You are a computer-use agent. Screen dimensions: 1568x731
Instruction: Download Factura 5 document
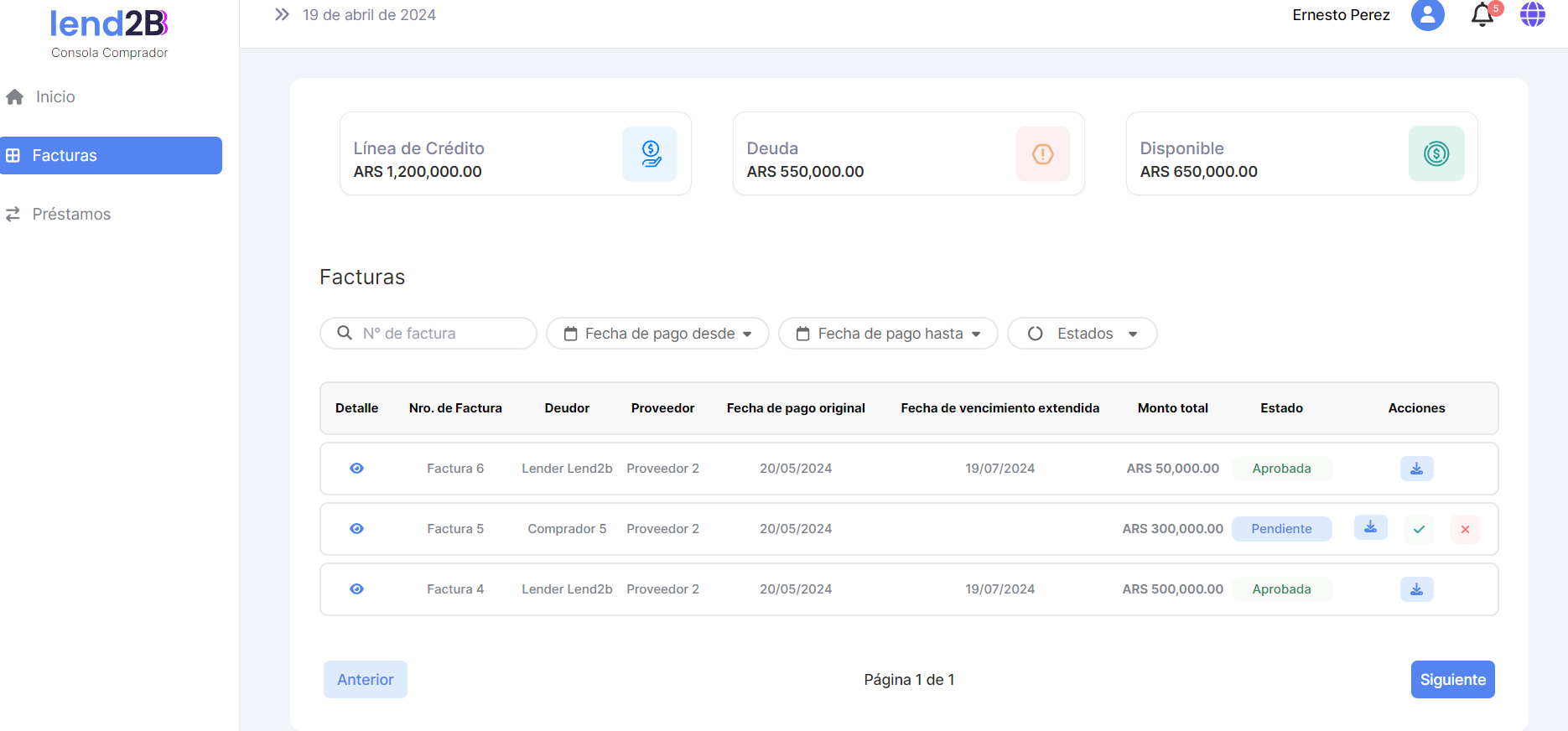1370,528
